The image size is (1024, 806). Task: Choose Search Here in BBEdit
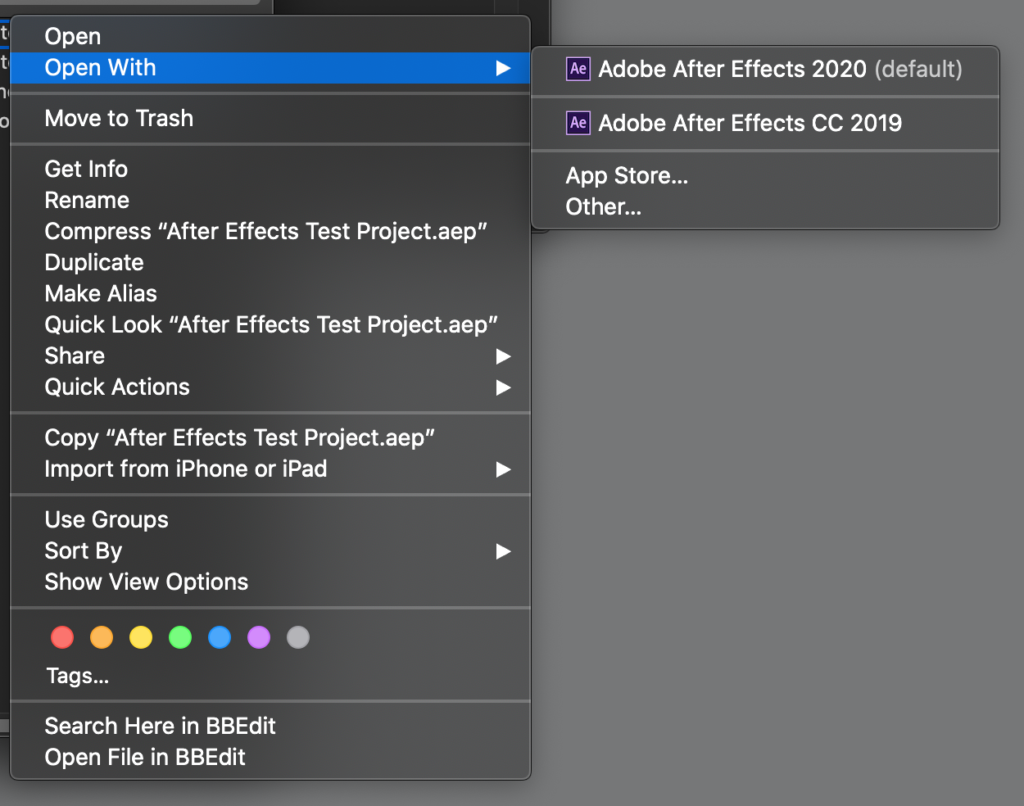point(270,726)
